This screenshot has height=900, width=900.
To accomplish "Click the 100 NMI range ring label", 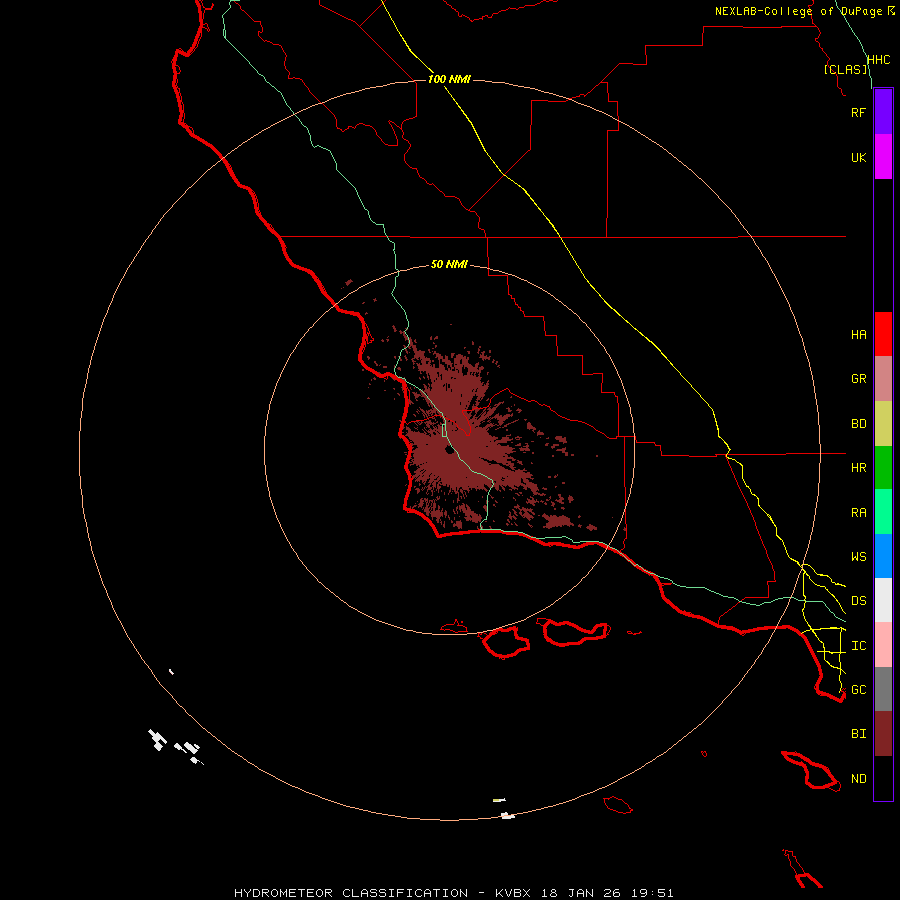I will 449,79.
